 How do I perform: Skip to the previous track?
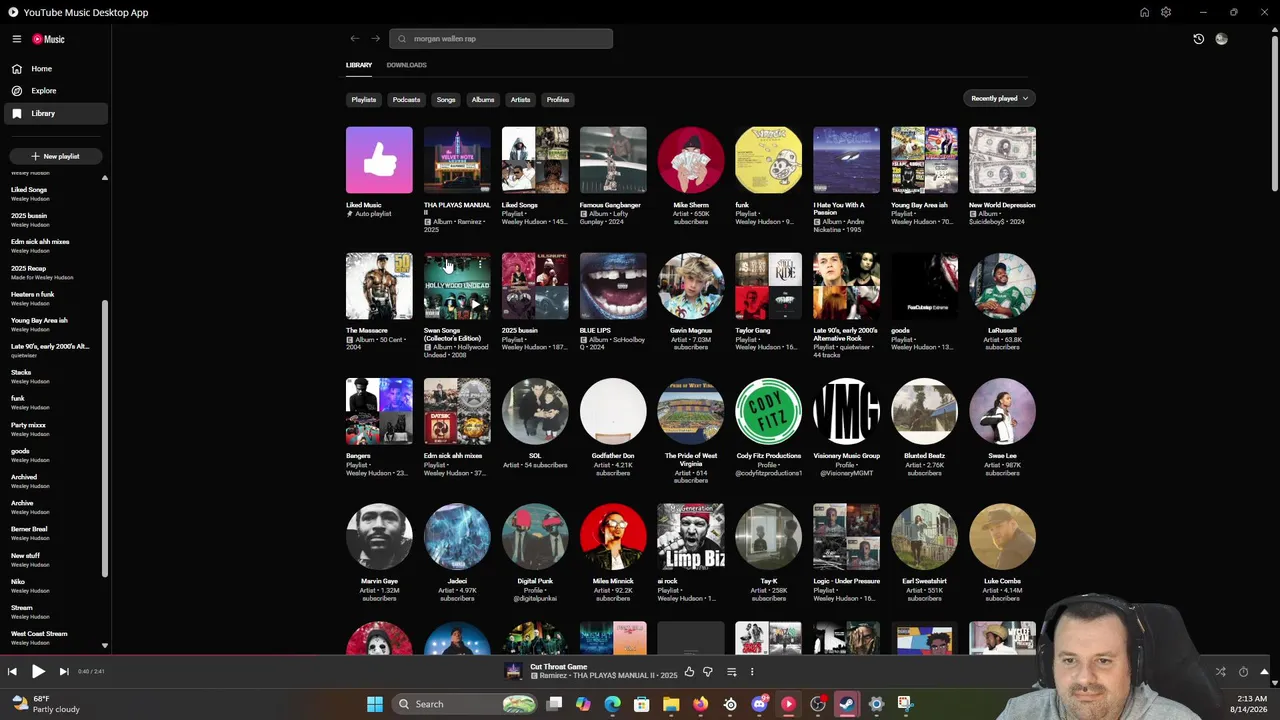(12, 672)
